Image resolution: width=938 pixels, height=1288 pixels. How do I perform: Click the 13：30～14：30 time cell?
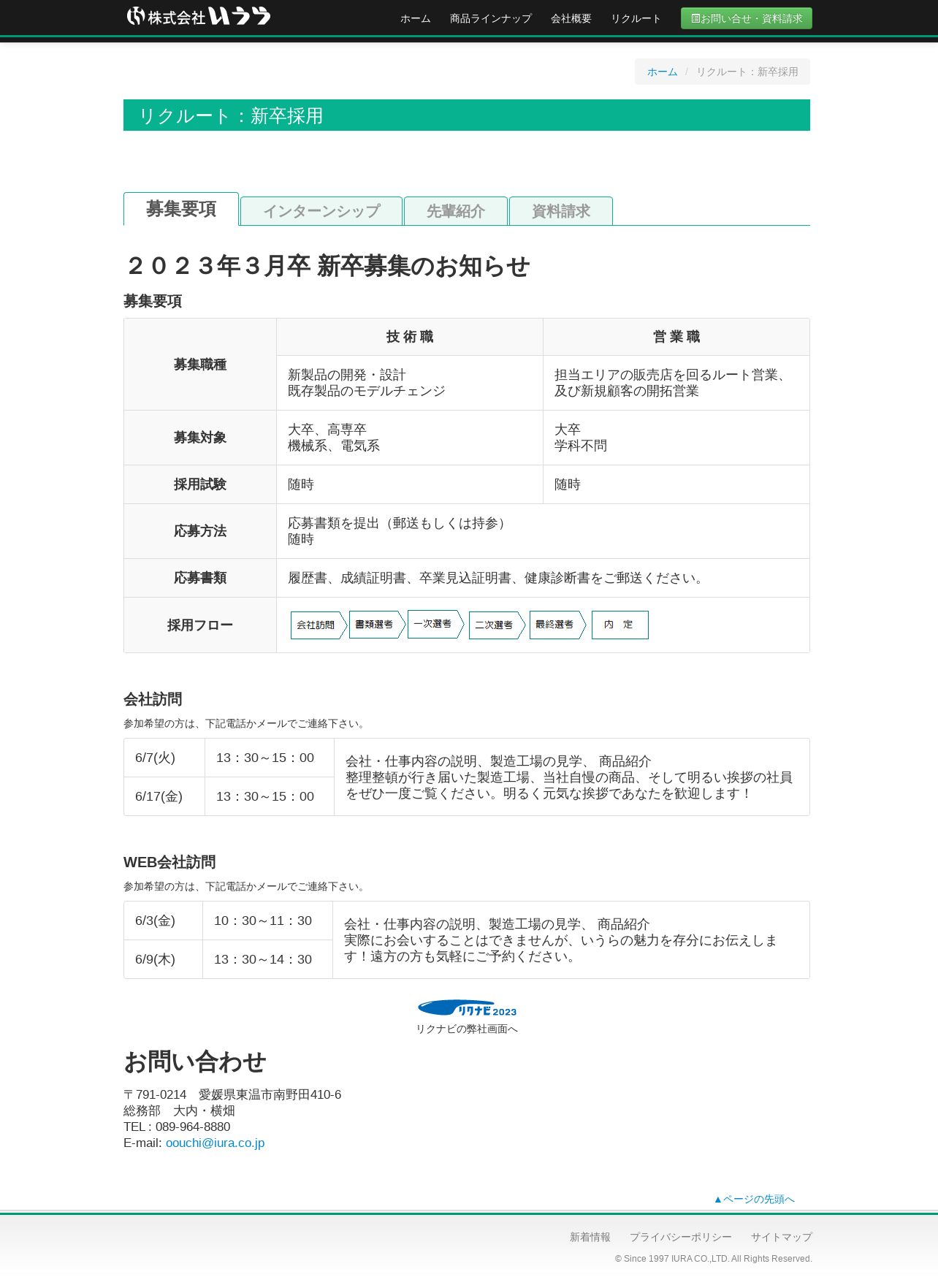coord(267,959)
